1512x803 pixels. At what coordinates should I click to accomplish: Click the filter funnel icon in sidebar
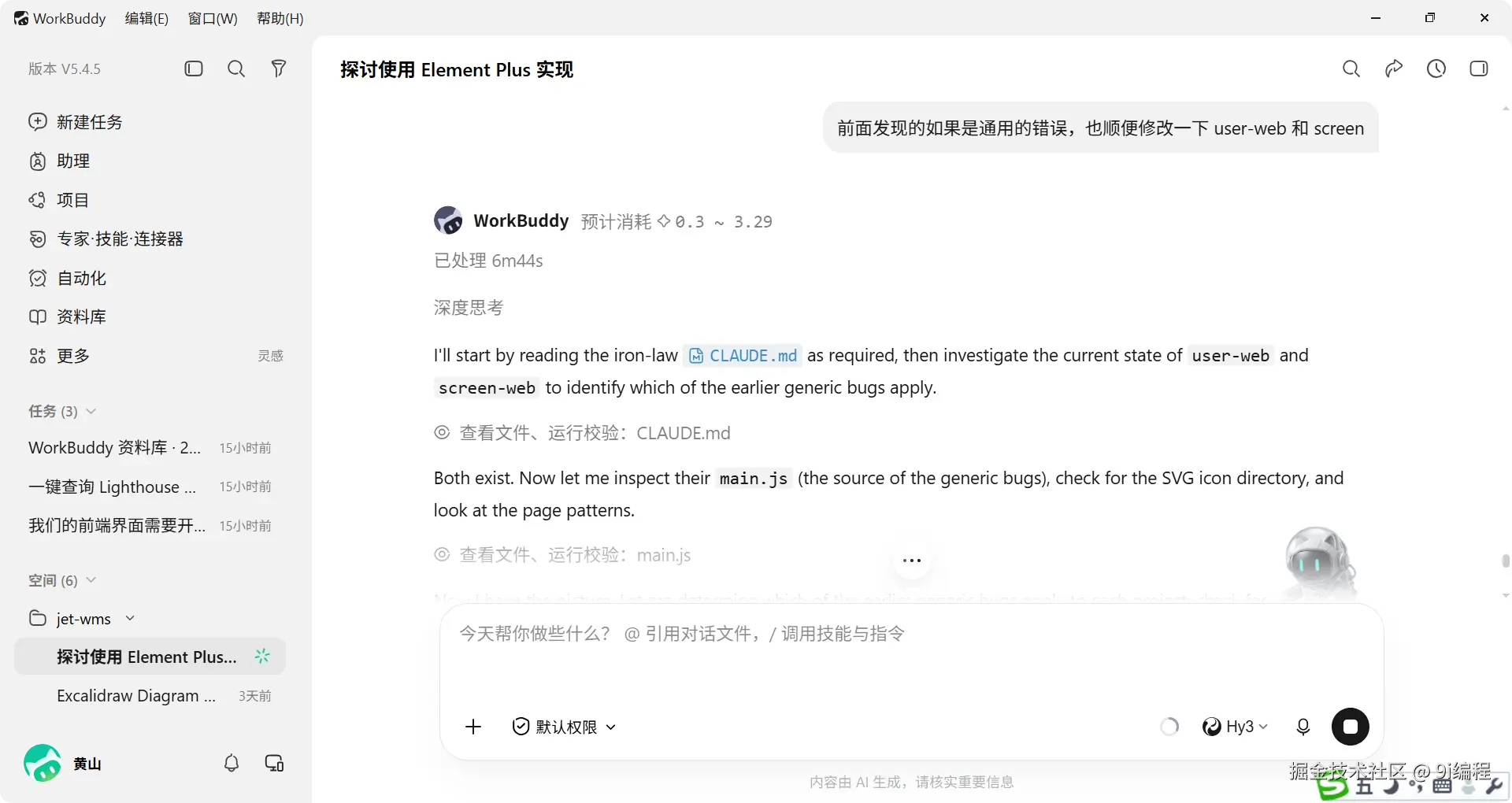pyautogui.click(x=279, y=68)
